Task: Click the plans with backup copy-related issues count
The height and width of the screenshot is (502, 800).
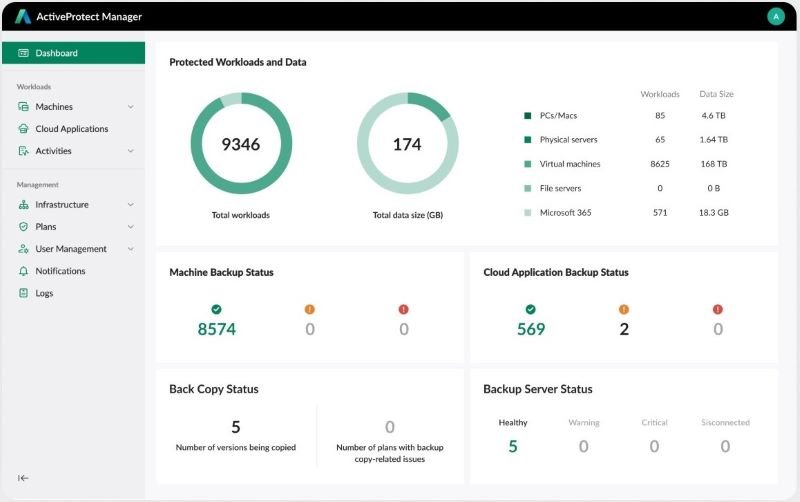Action: pos(390,426)
